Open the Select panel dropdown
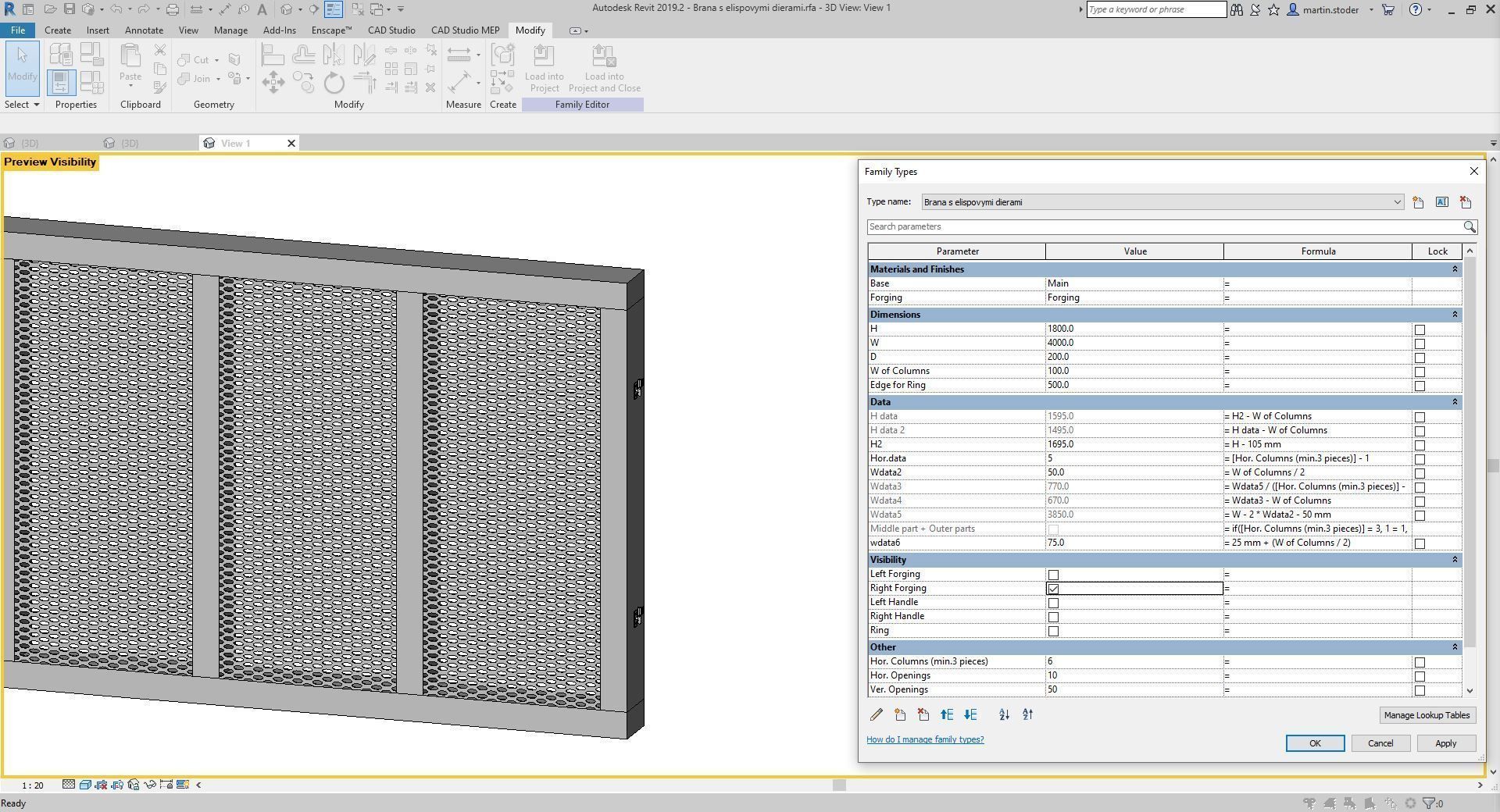The height and width of the screenshot is (812, 1500). coord(22,105)
